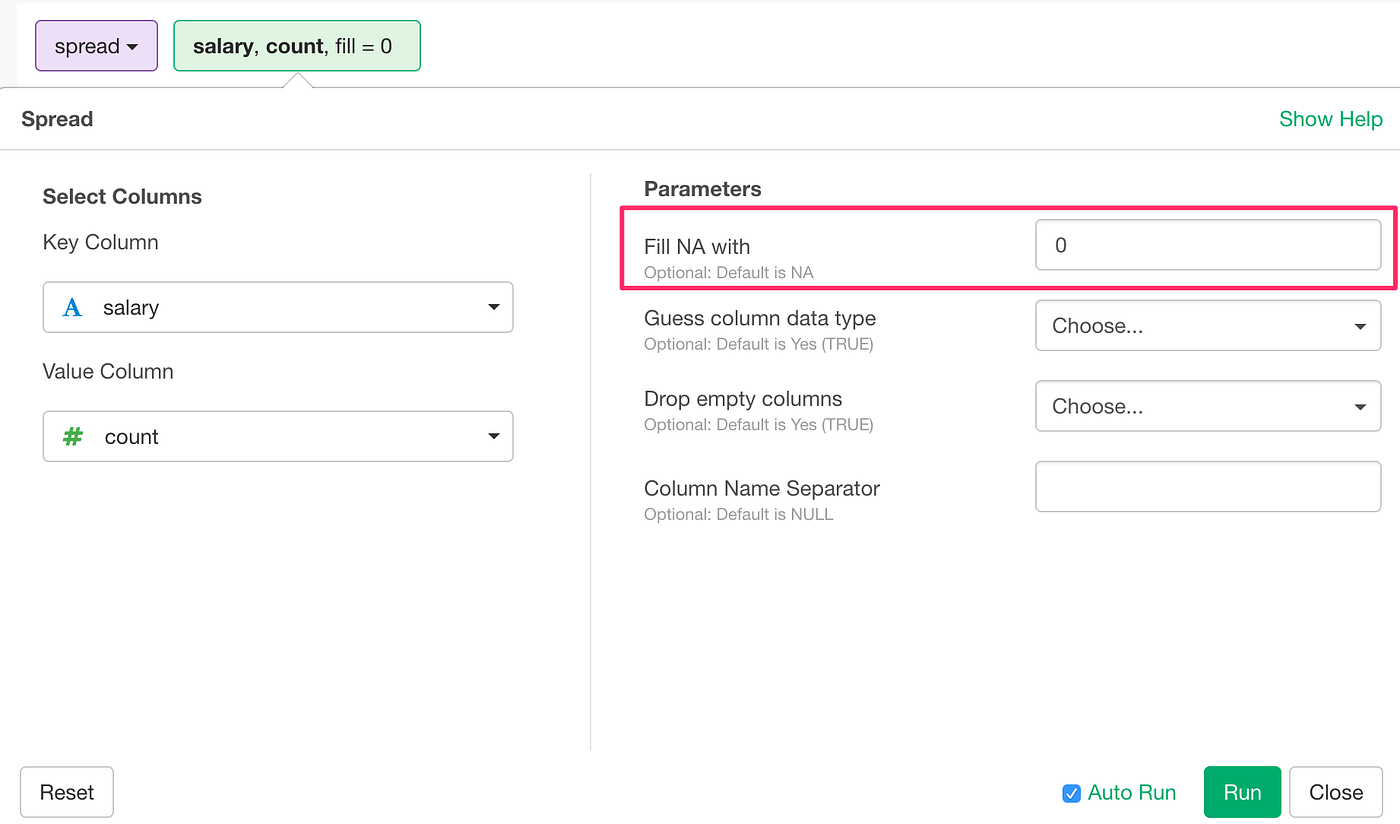
Task: Expand the salary dropdown via its chevron
Action: pyautogui.click(x=493, y=307)
